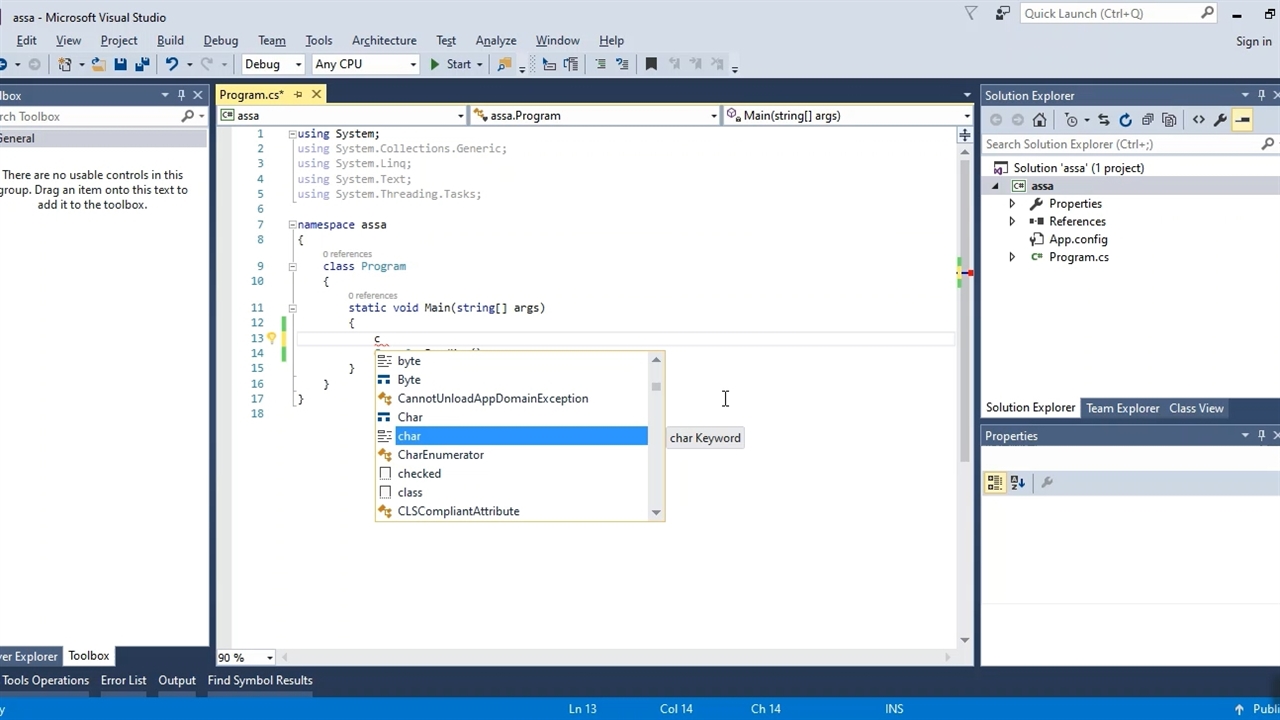Open the Debug configuration dropdown
This screenshot has width=1280, height=720.
[x=273, y=64]
